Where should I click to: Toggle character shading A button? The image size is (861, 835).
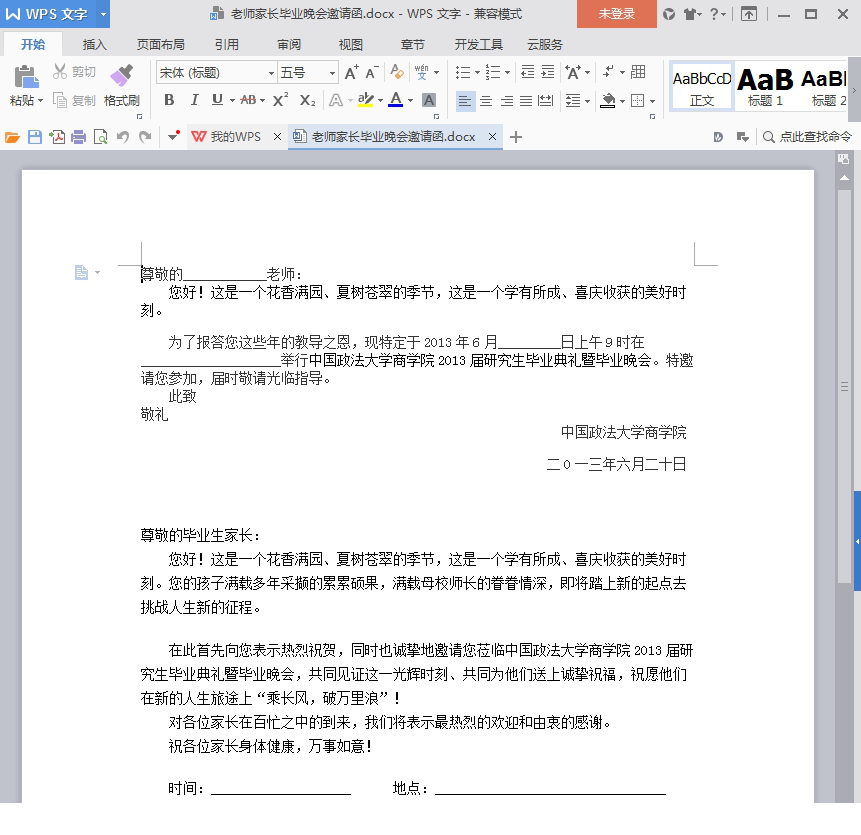[429, 100]
